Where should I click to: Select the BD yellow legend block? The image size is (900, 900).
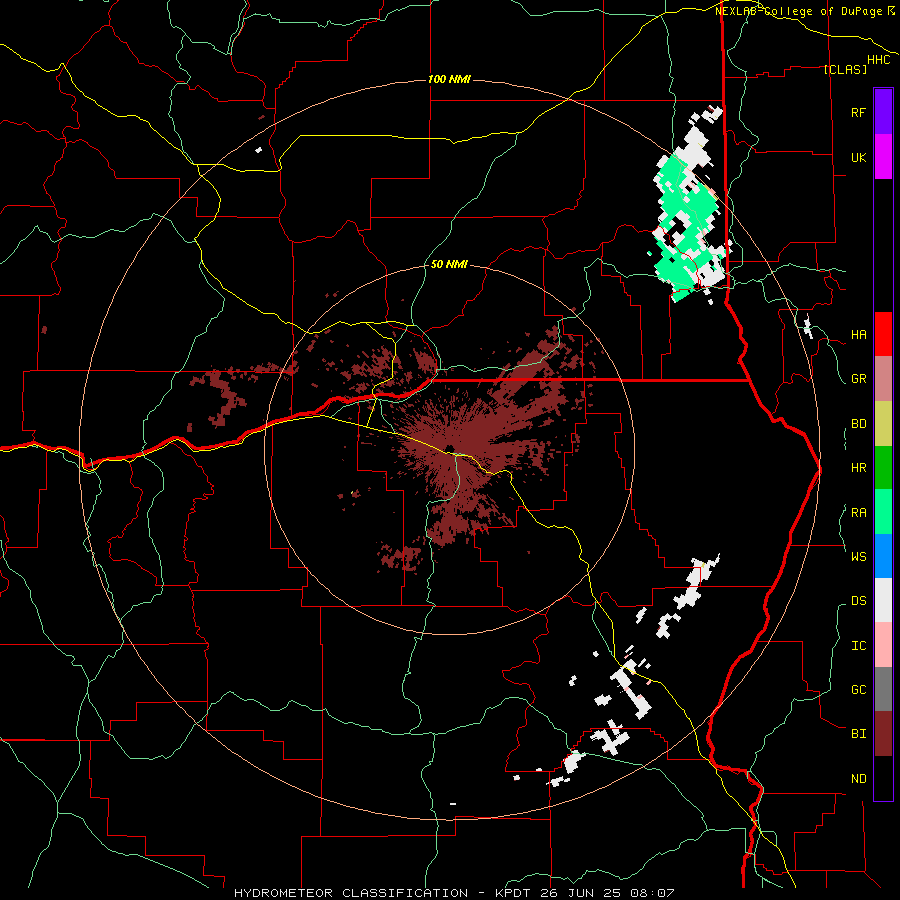click(x=883, y=423)
